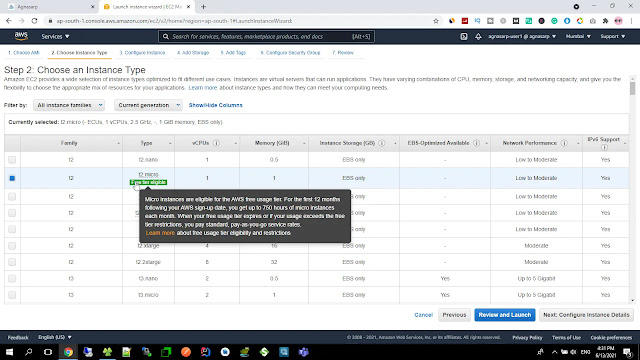640x360 pixels.
Task: Open Windows notification center icon
Action: pyautogui.click(x=627, y=352)
